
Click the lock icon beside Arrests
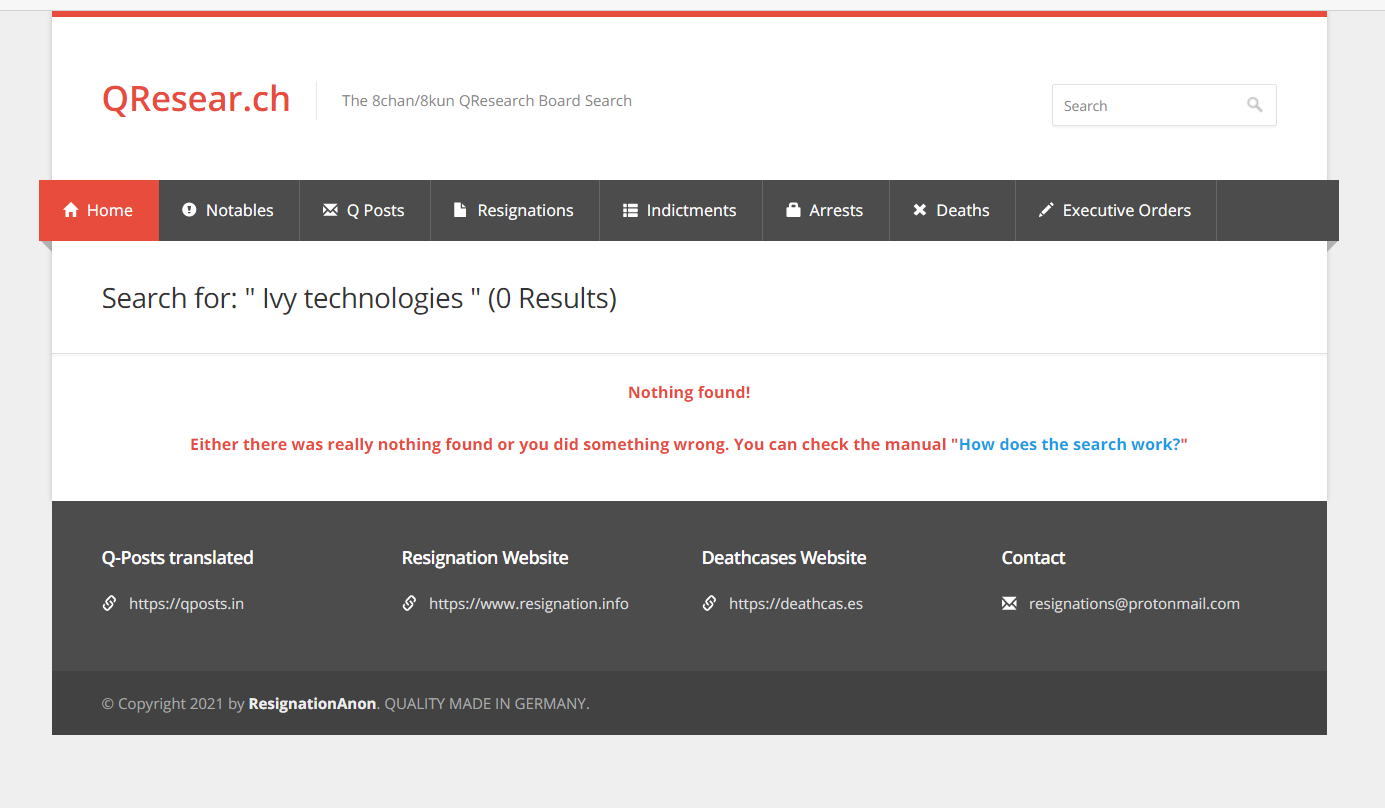793,210
